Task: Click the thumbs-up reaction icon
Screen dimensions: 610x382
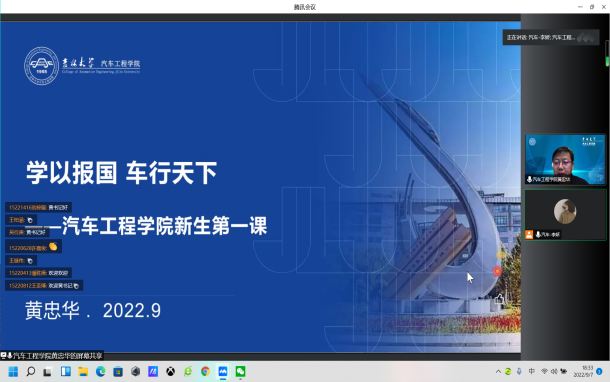Action: point(499,299)
